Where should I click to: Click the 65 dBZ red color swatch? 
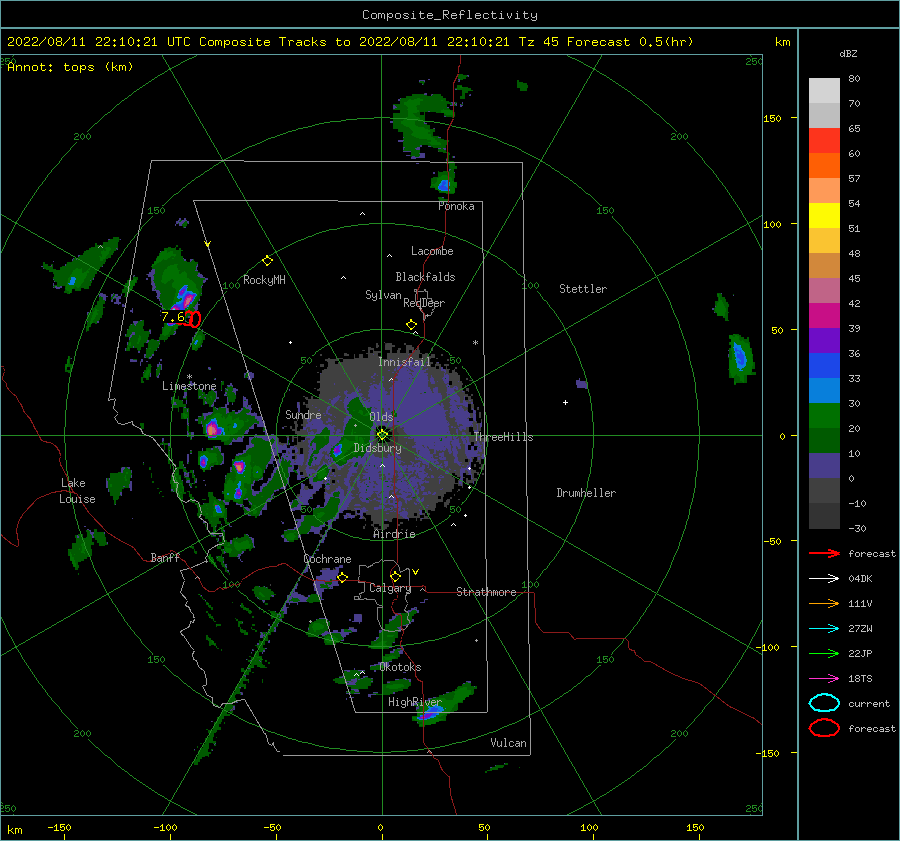[824, 141]
